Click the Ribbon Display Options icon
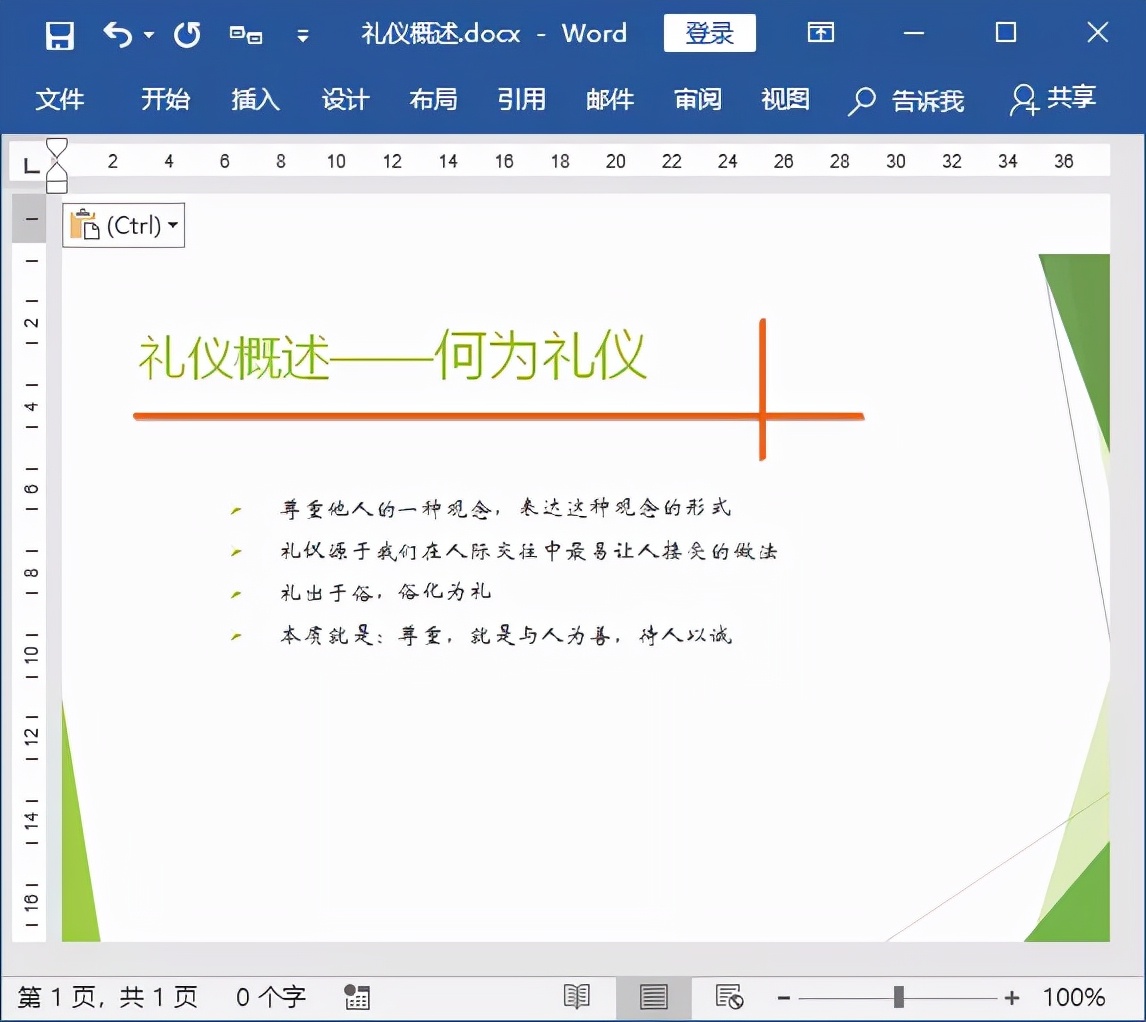The width and height of the screenshot is (1146, 1022). coord(820,33)
